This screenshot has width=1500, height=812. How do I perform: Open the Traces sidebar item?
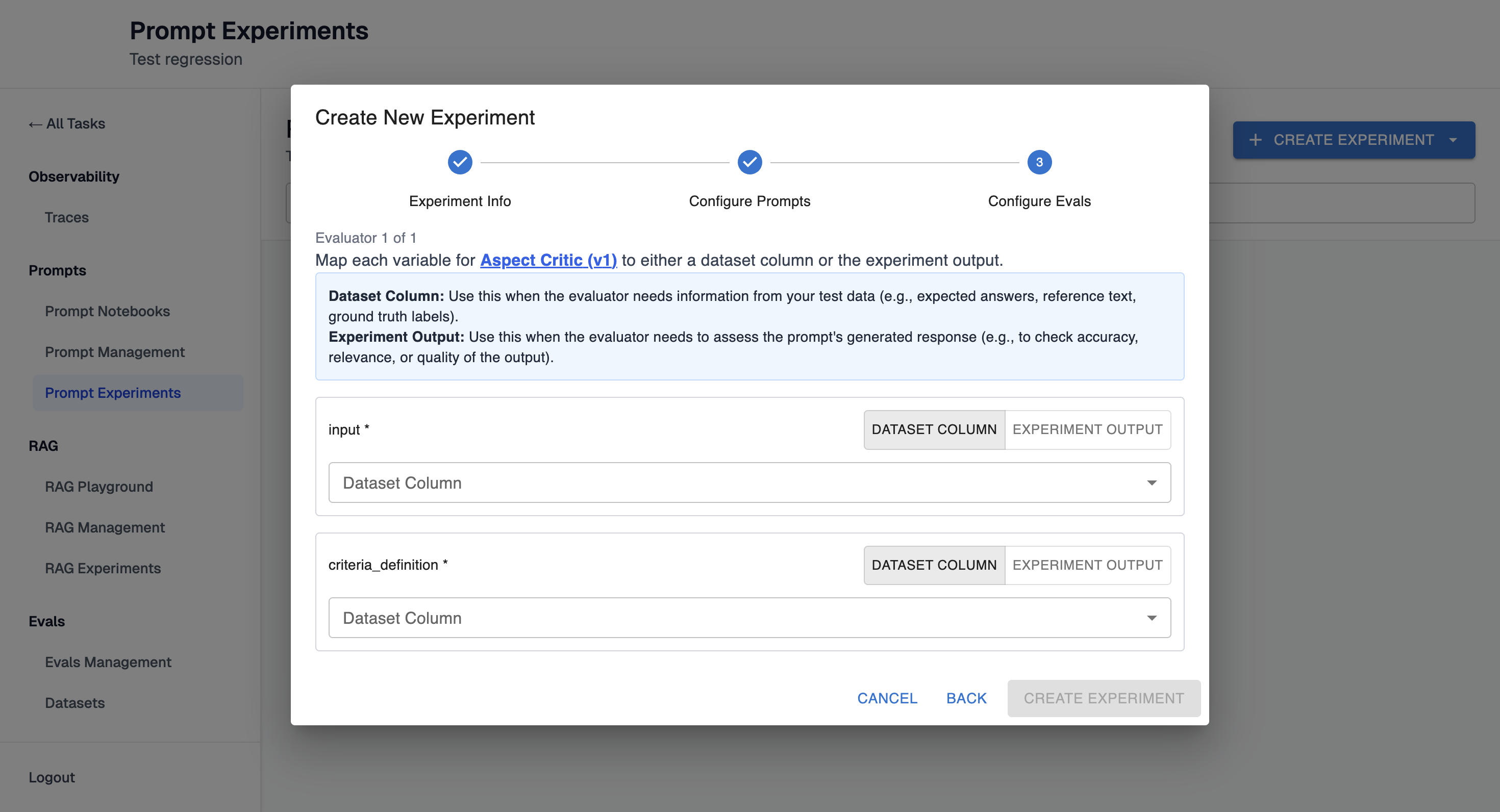66,217
